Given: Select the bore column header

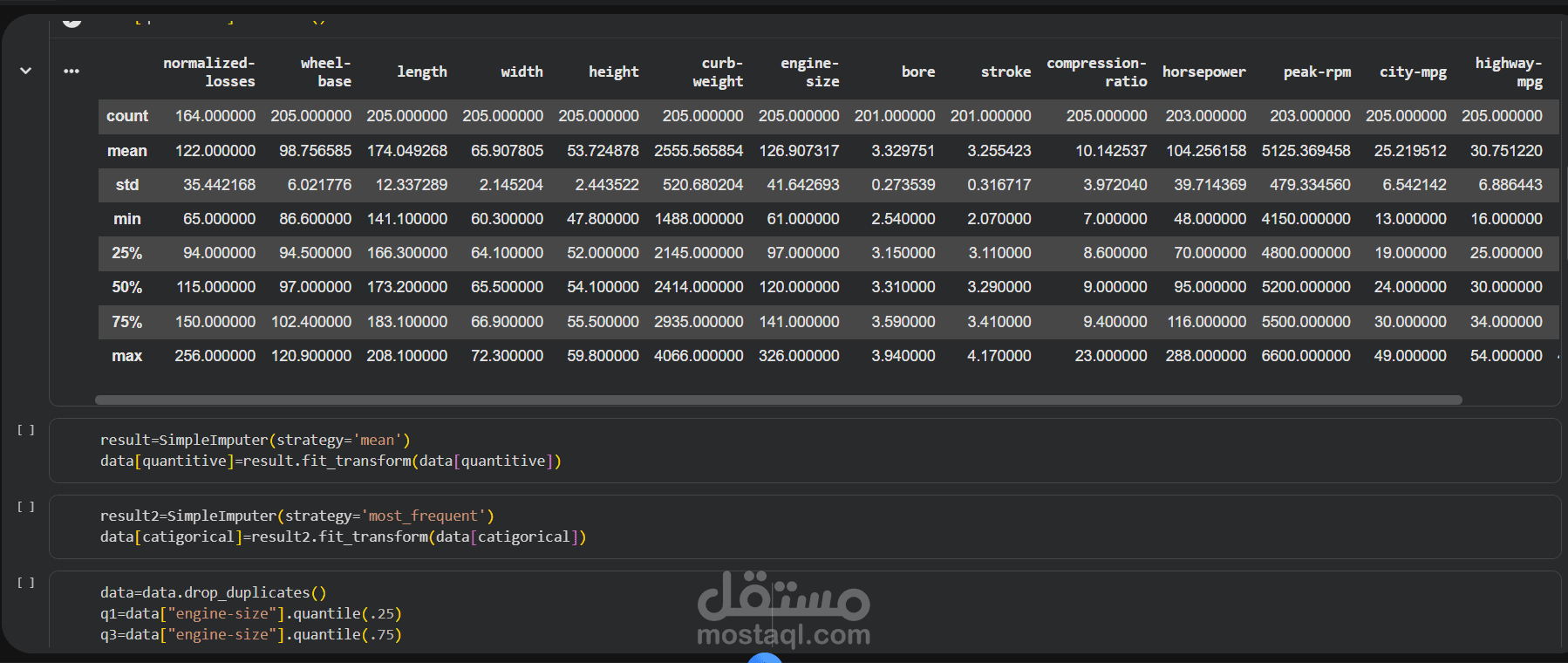Looking at the screenshot, I should point(918,72).
